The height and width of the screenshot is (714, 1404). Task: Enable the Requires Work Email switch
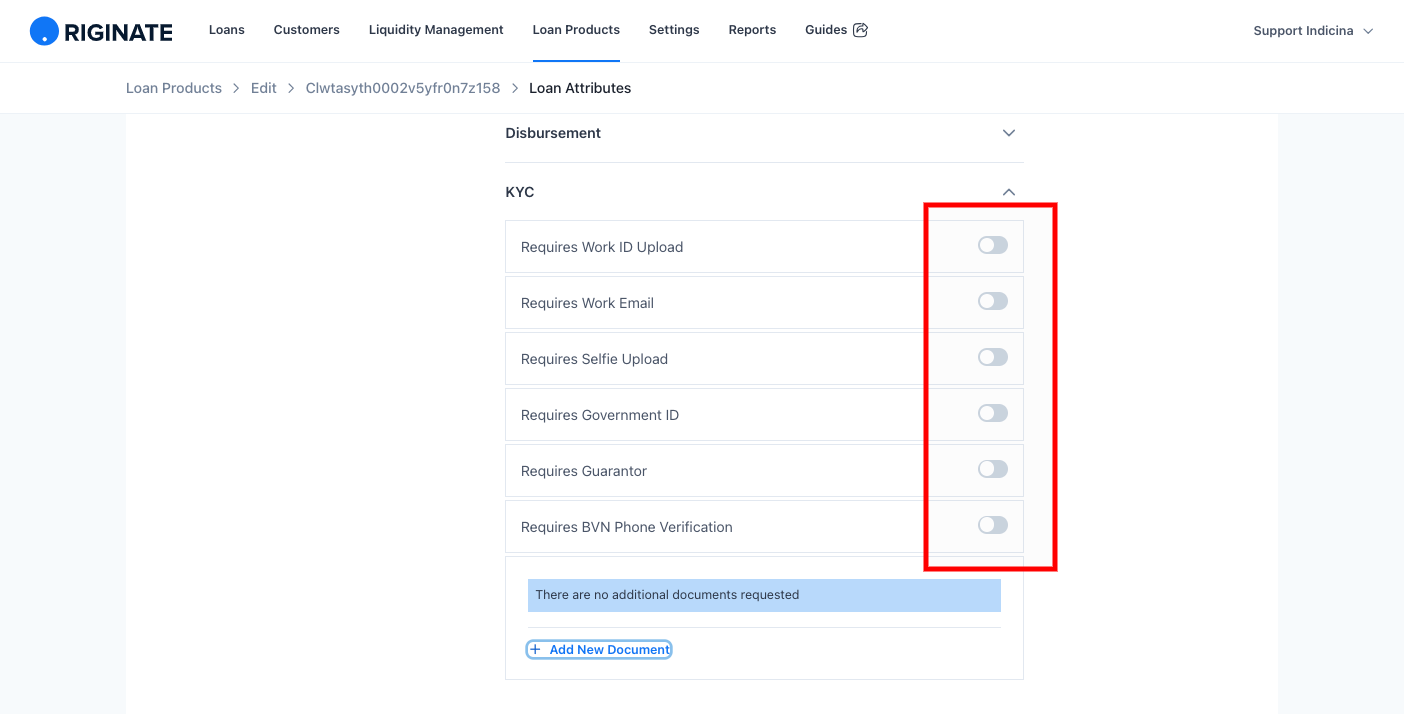click(993, 301)
